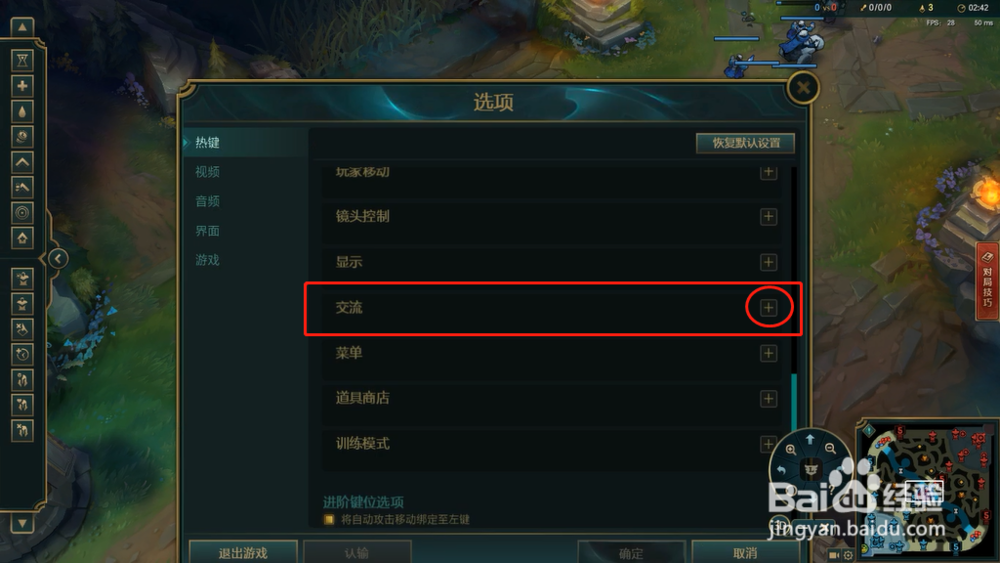
Task: Click the 退出游戏 button
Action: click(243, 552)
